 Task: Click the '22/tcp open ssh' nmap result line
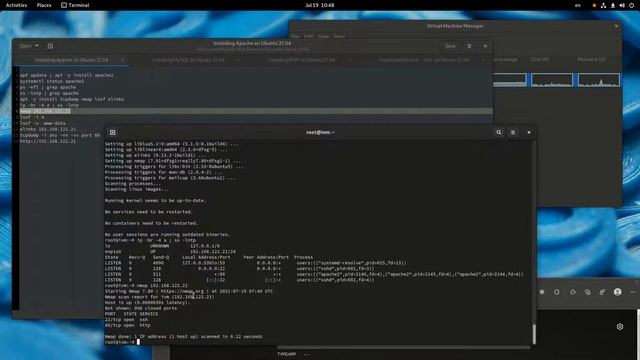point(127,320)
